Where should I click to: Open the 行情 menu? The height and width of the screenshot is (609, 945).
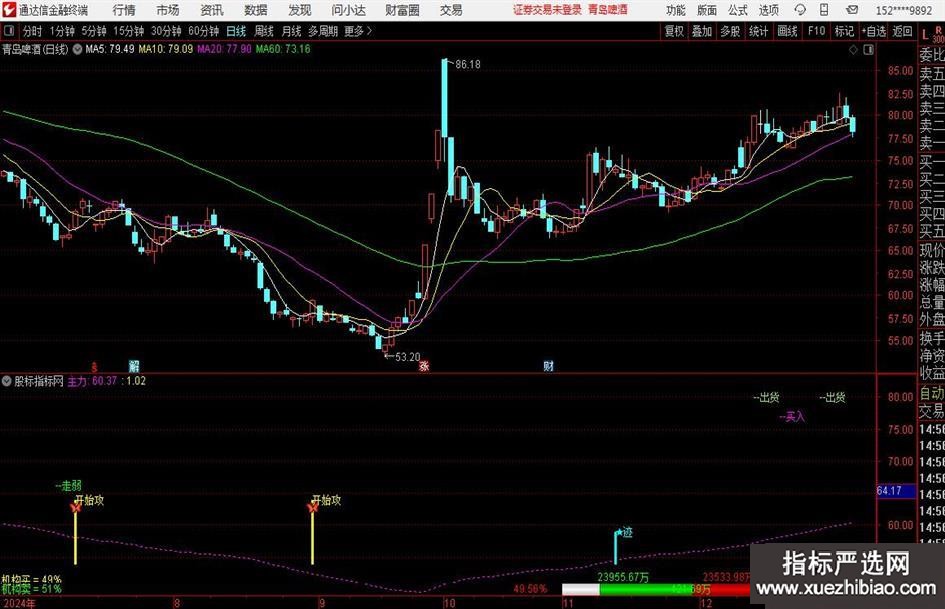[x=124, y=10]
